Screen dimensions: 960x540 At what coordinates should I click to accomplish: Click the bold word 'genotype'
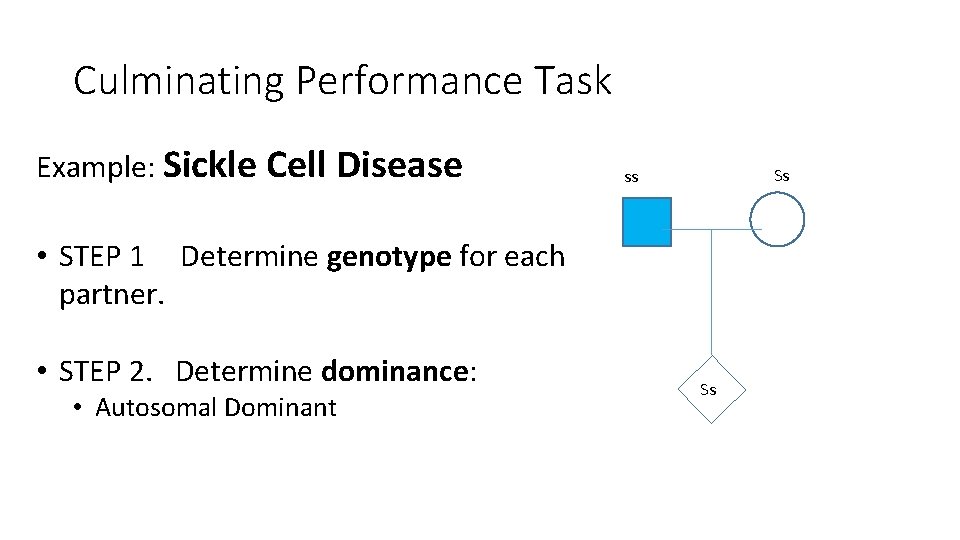click(389, 257)
